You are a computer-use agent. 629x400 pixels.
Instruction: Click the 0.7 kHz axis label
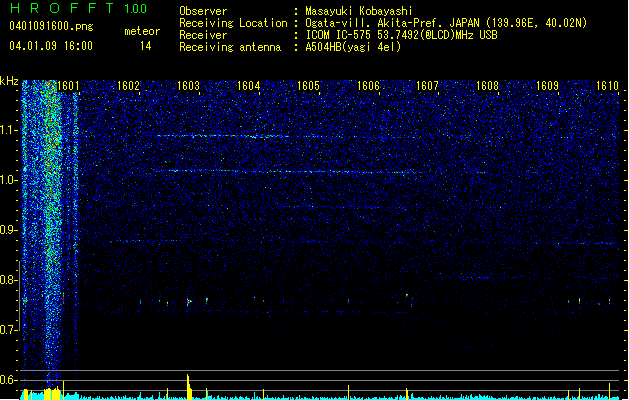coord(9,330)
